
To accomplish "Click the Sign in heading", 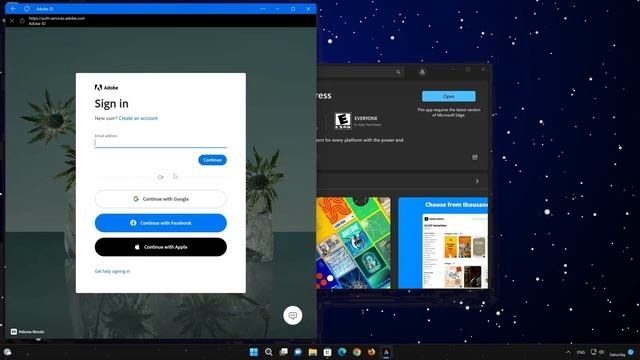I will point(111,104).
